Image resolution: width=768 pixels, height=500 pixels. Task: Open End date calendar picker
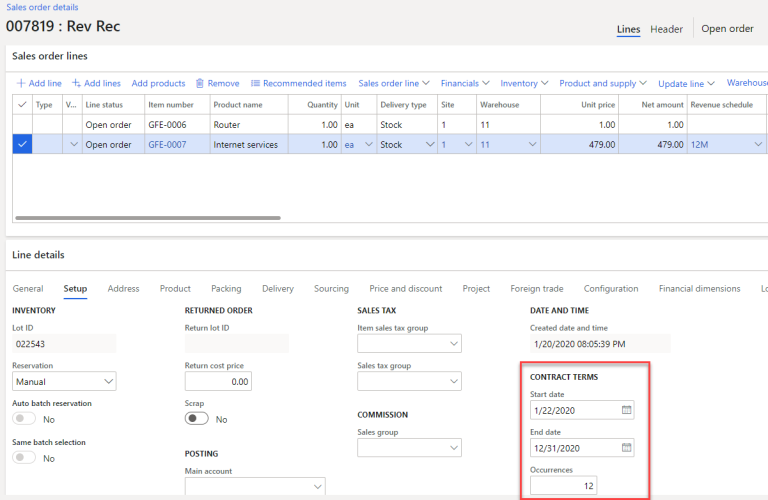pos(626,447)
